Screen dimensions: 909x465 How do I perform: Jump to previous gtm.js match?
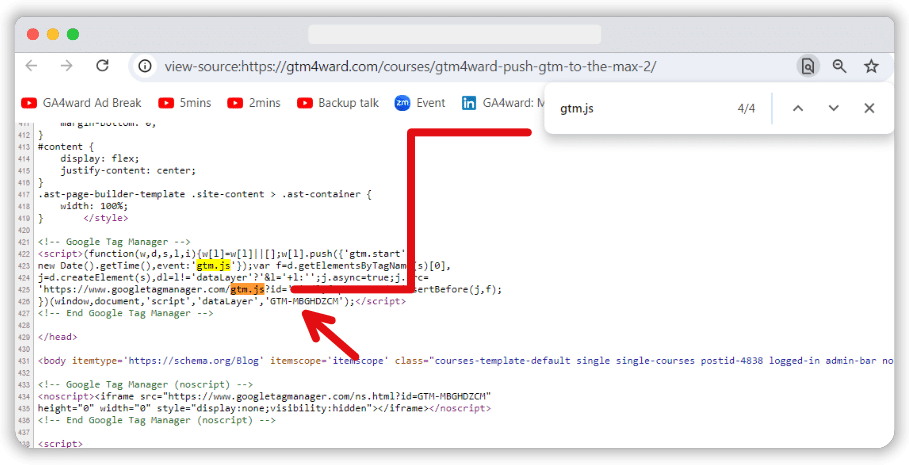[798, 108]
